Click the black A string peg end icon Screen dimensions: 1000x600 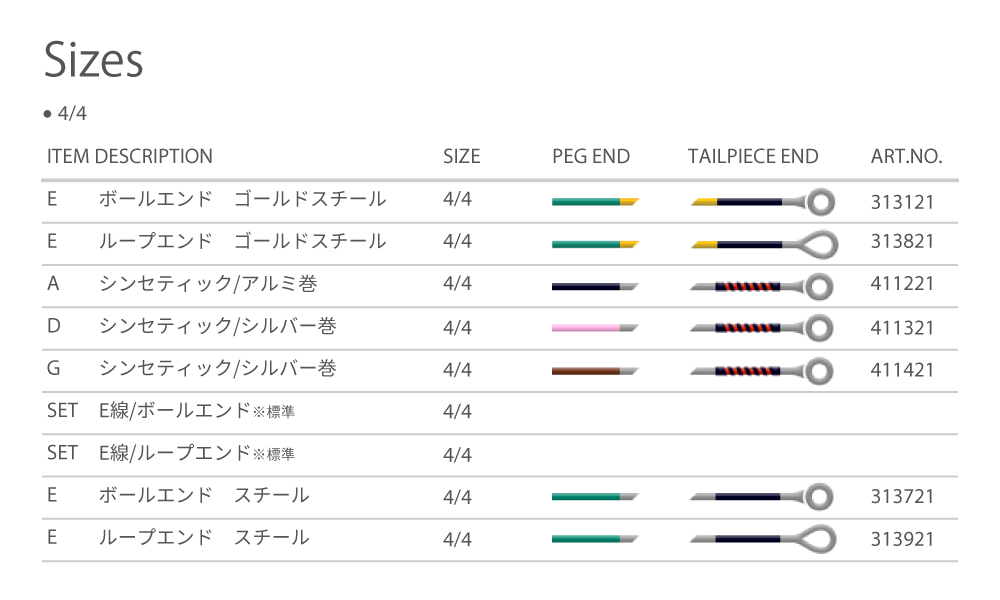595,286
